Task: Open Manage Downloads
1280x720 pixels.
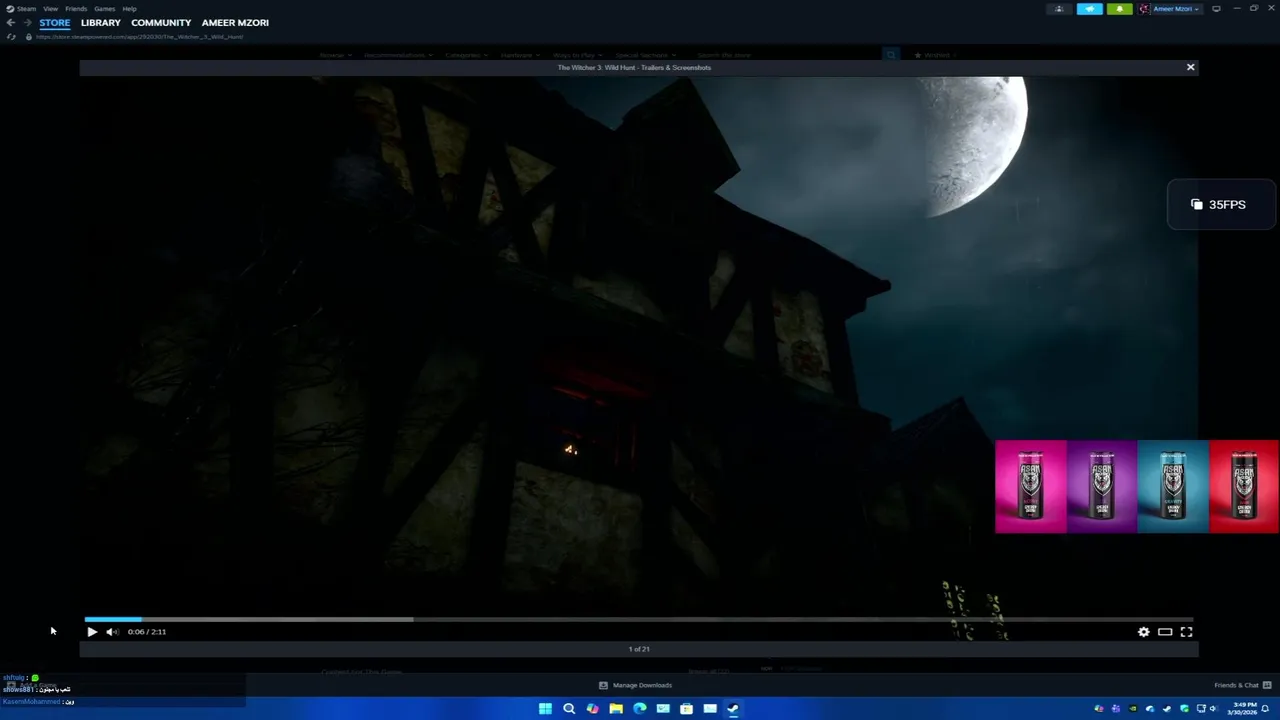Action: (x=635, y=685)
